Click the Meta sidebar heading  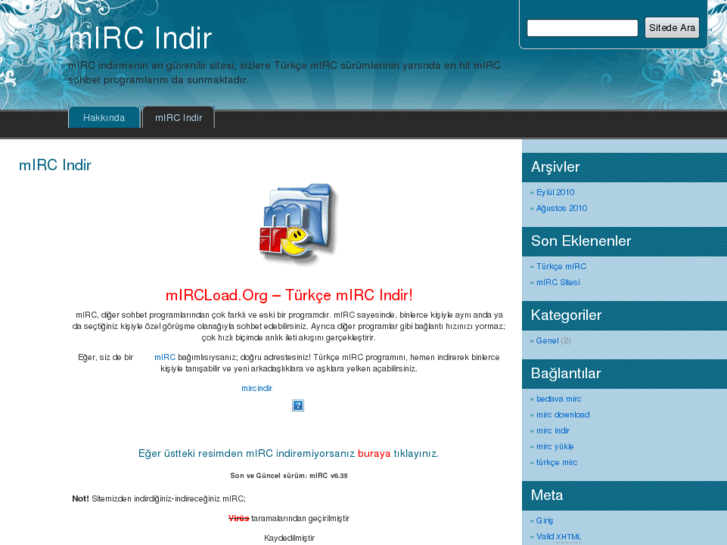pyautogui.click(x=547, y=495)
